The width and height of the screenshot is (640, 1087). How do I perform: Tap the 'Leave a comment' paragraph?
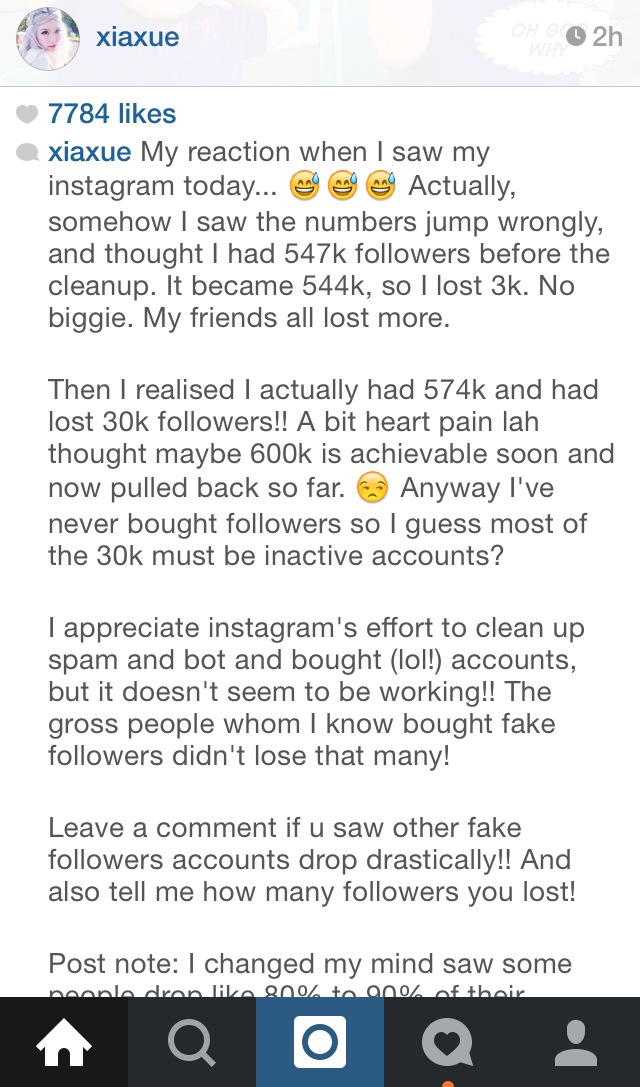coord(309,859)
